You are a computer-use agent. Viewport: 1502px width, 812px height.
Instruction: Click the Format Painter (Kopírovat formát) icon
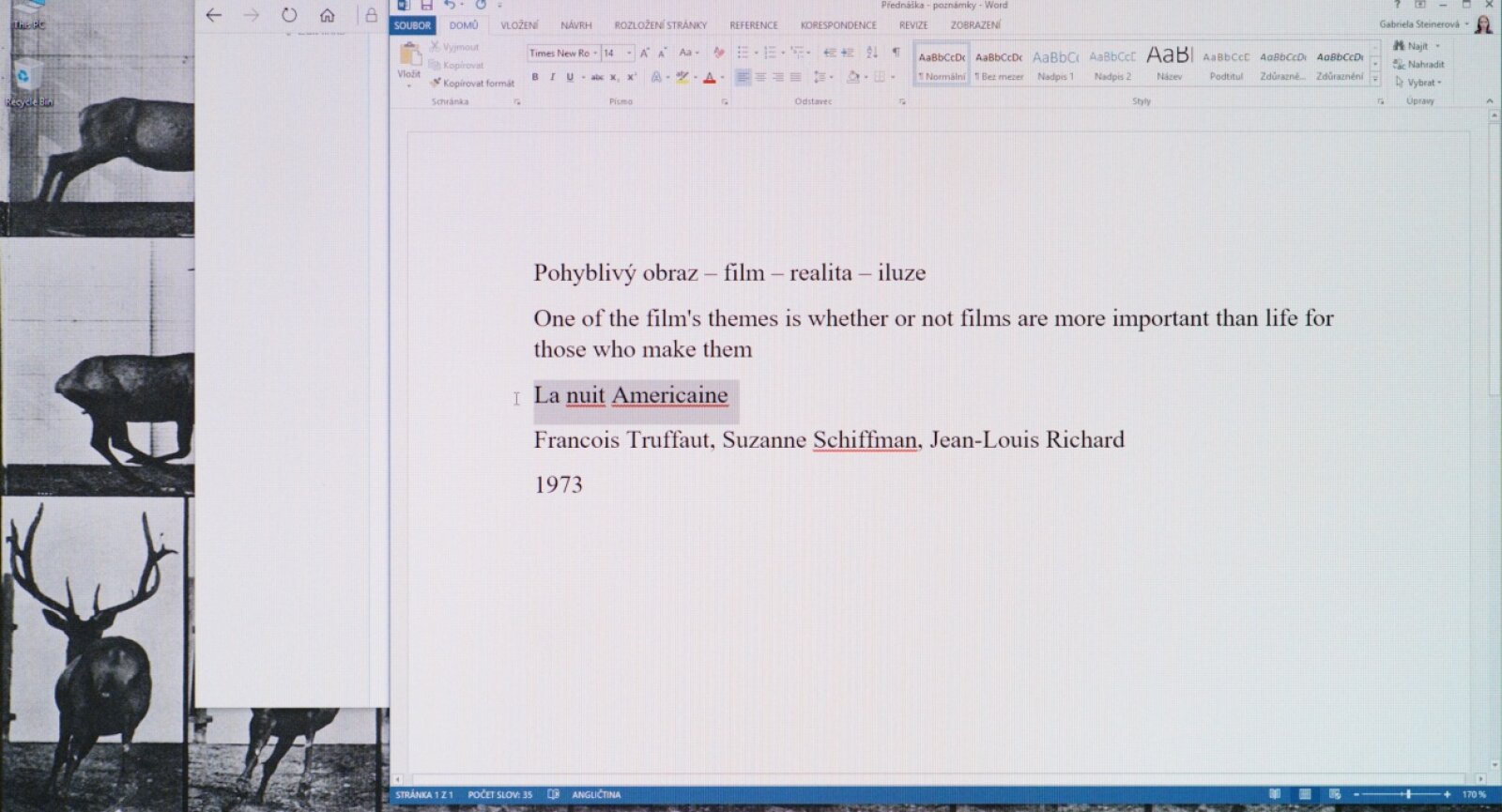point(435,83)
